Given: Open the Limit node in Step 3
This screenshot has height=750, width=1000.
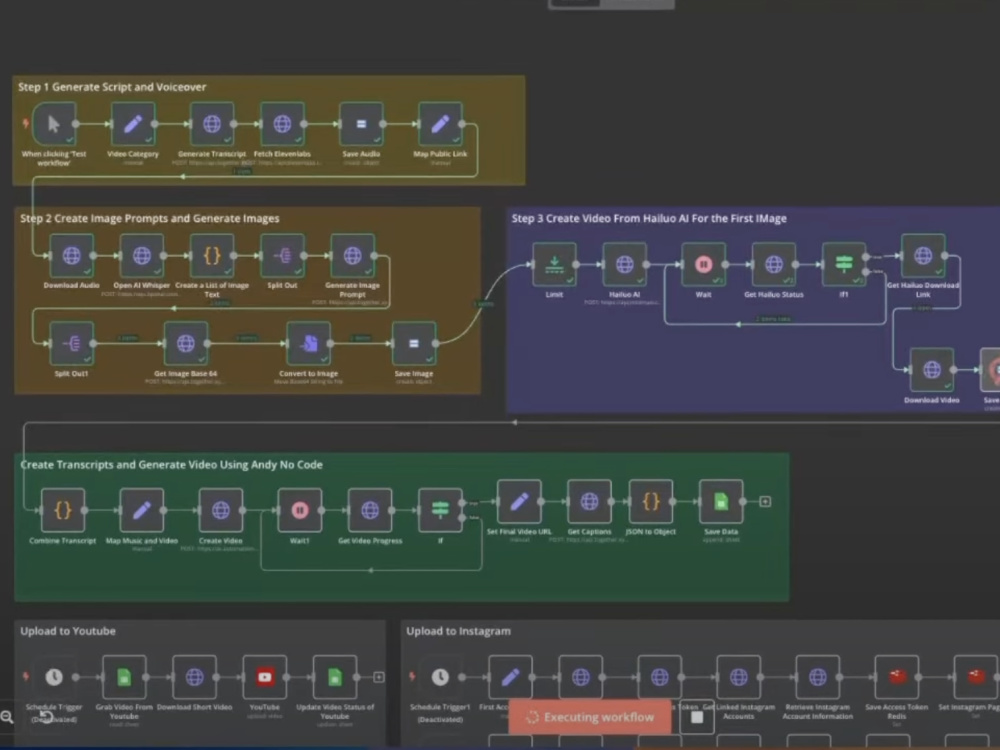Looking at the screenshot, I should pos(554,264).
